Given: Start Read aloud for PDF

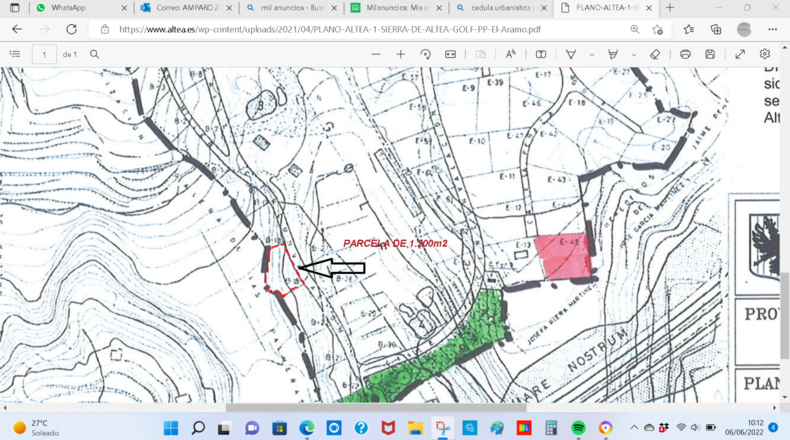Looking at the screenshot, I should [510, 54].
